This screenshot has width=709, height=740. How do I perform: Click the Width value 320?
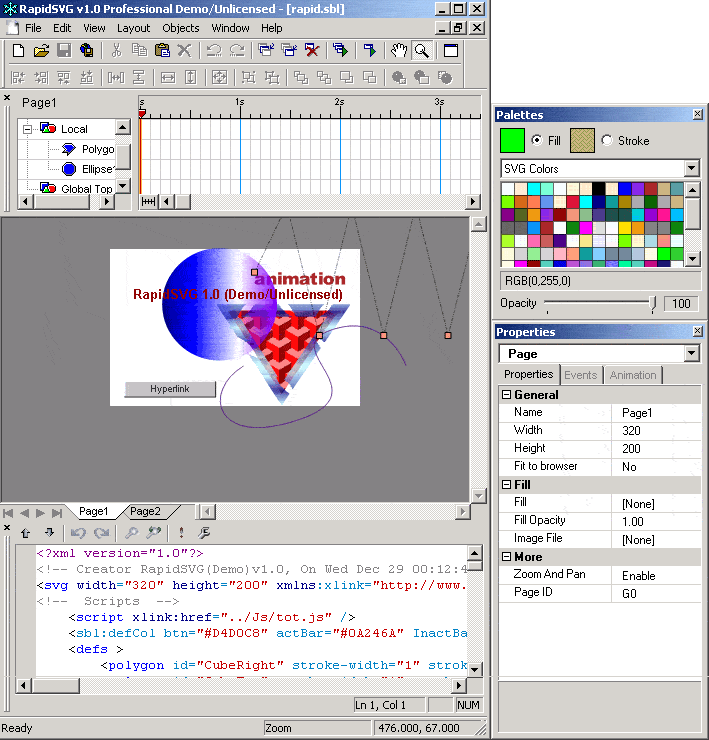pyautogui.click(x=656, y=430)
